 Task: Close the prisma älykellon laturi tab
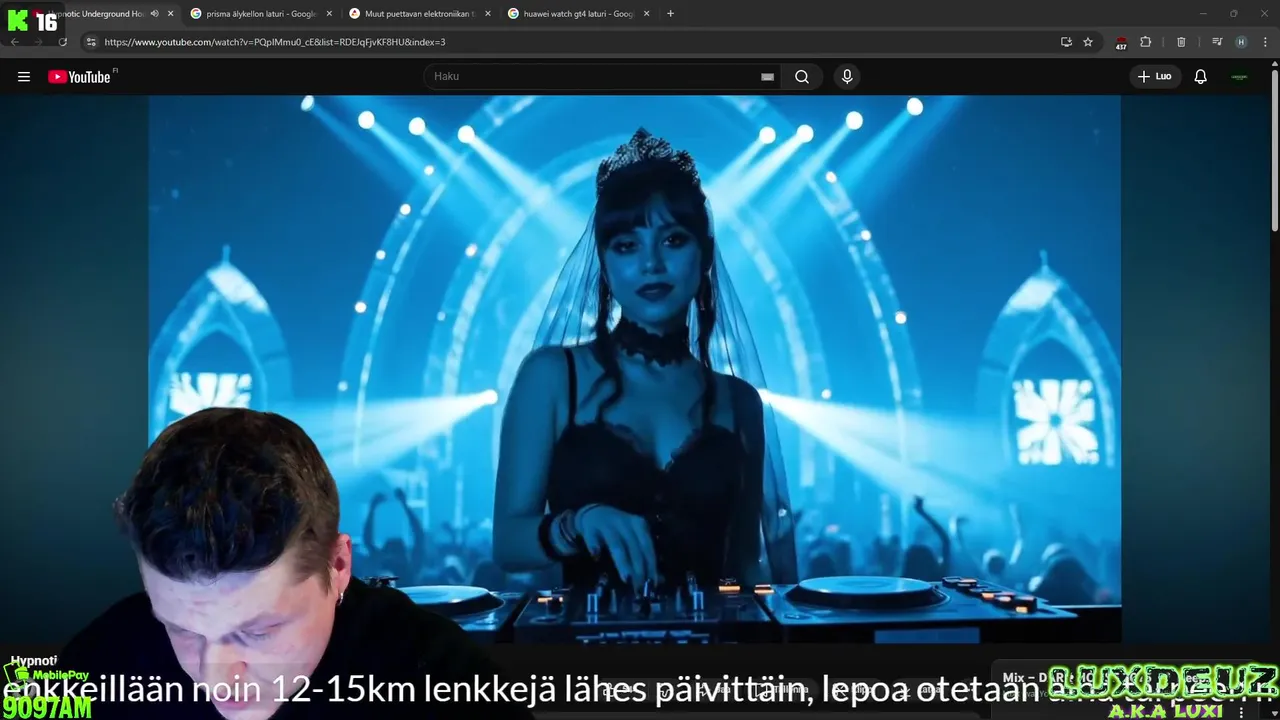(329, 14)
